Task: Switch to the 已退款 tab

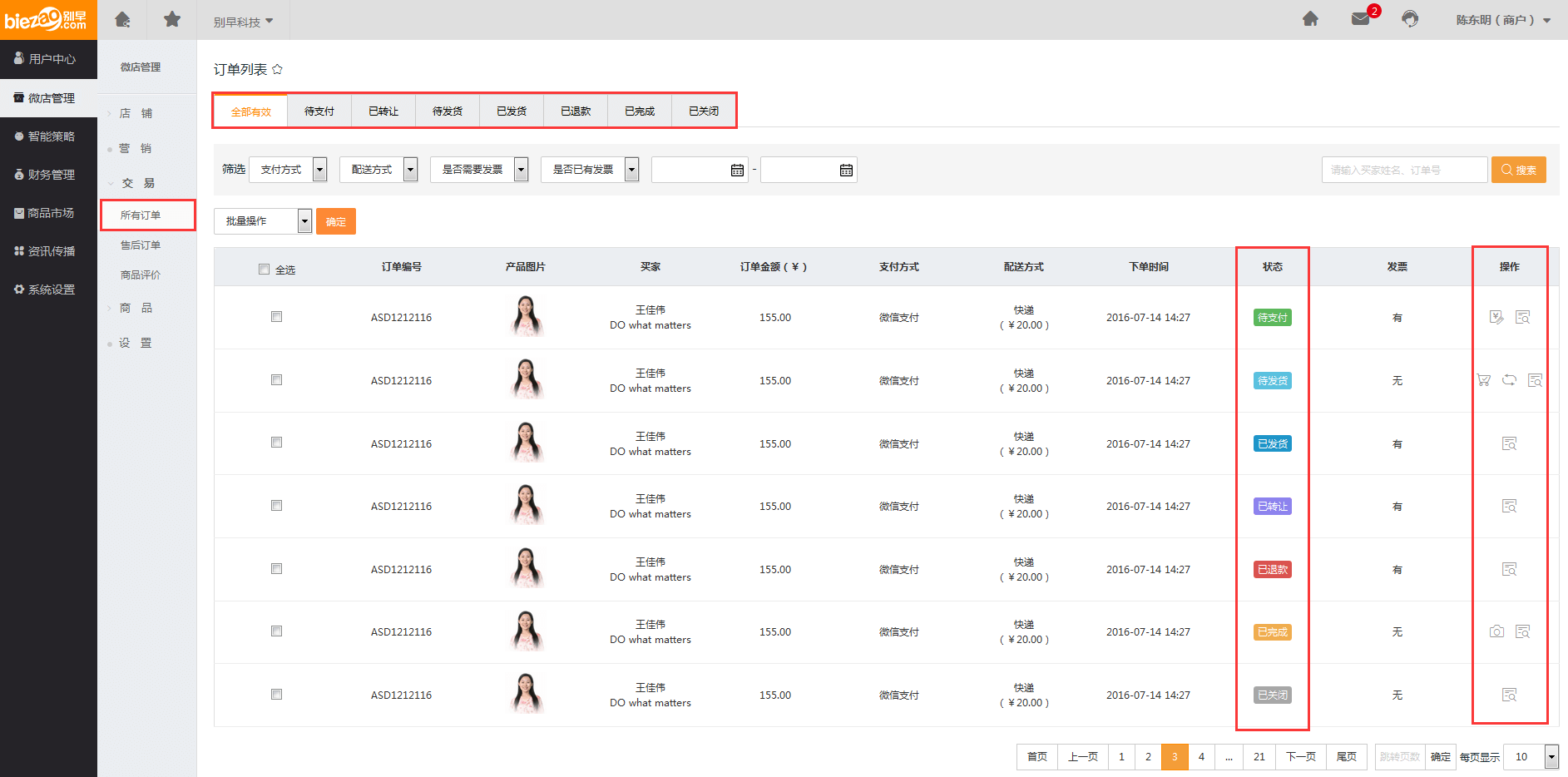Action: point(576,111)
